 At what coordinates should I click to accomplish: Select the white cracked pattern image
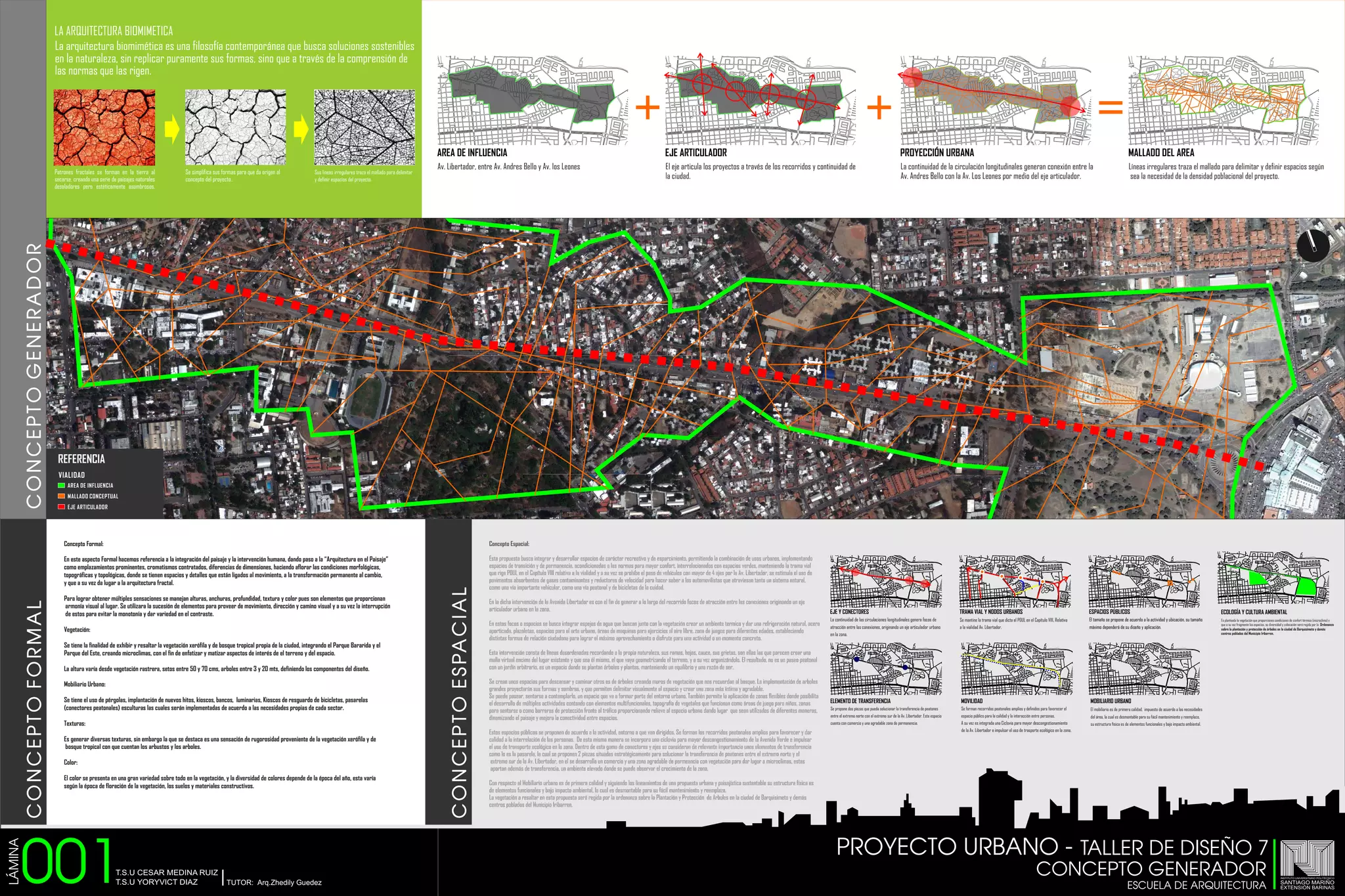[x=235, y=128]
